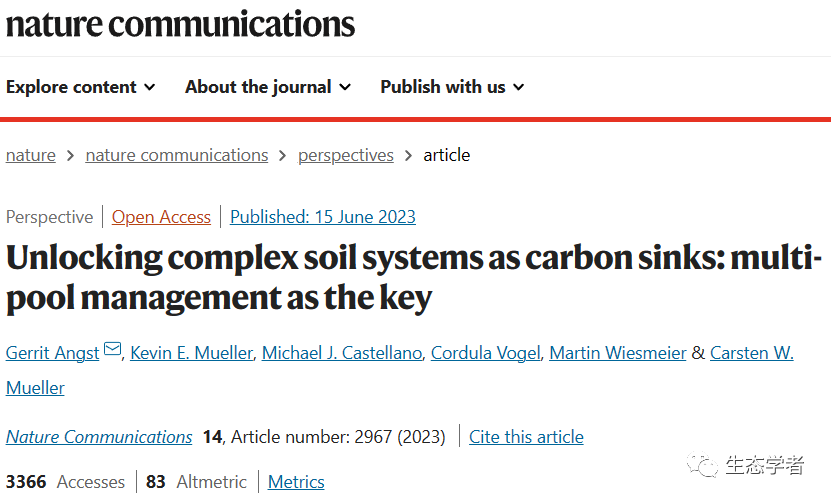
Task: Open the italic Nature Communications journal link
Action: (99, 437)
